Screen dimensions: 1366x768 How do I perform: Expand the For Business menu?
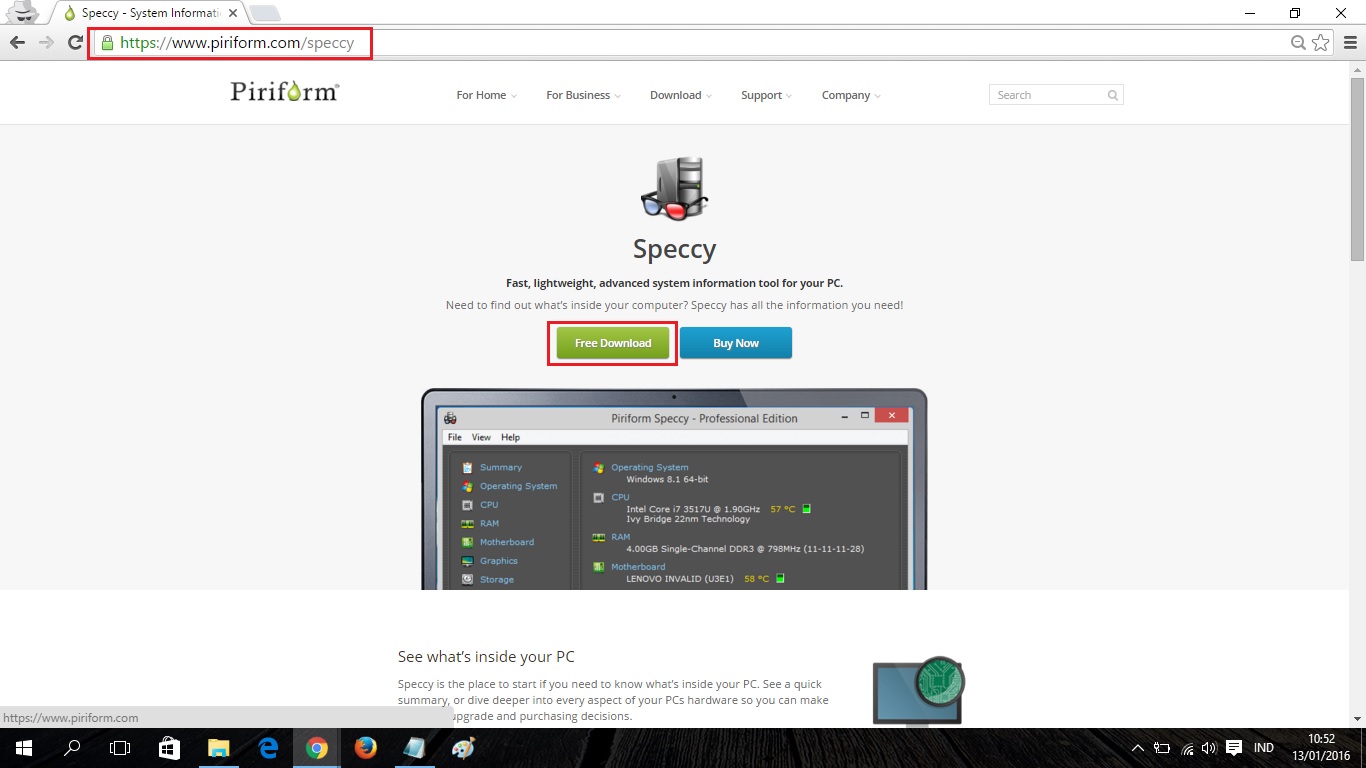point(583,95)
